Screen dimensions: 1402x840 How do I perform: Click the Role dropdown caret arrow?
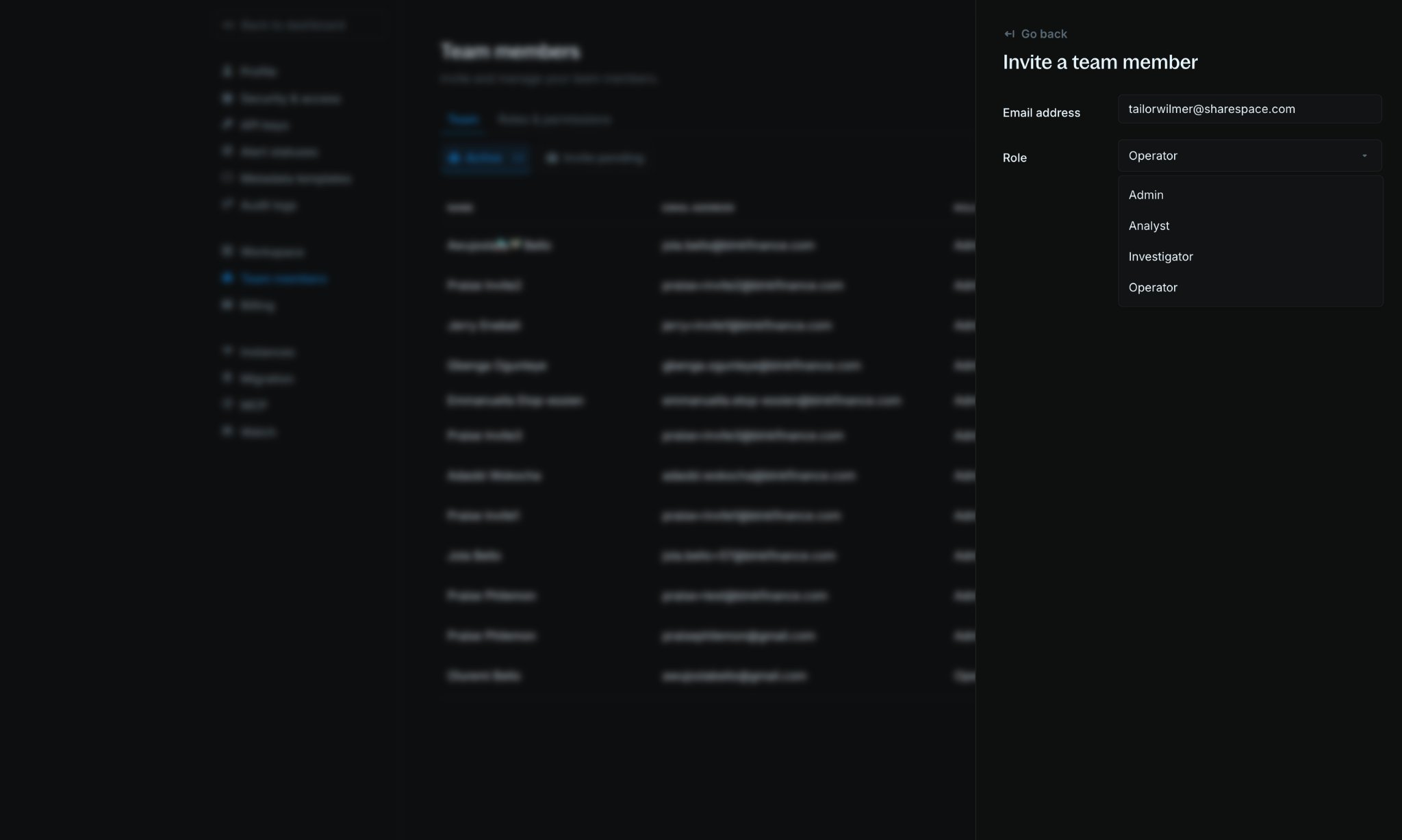tap(1364, 156)
